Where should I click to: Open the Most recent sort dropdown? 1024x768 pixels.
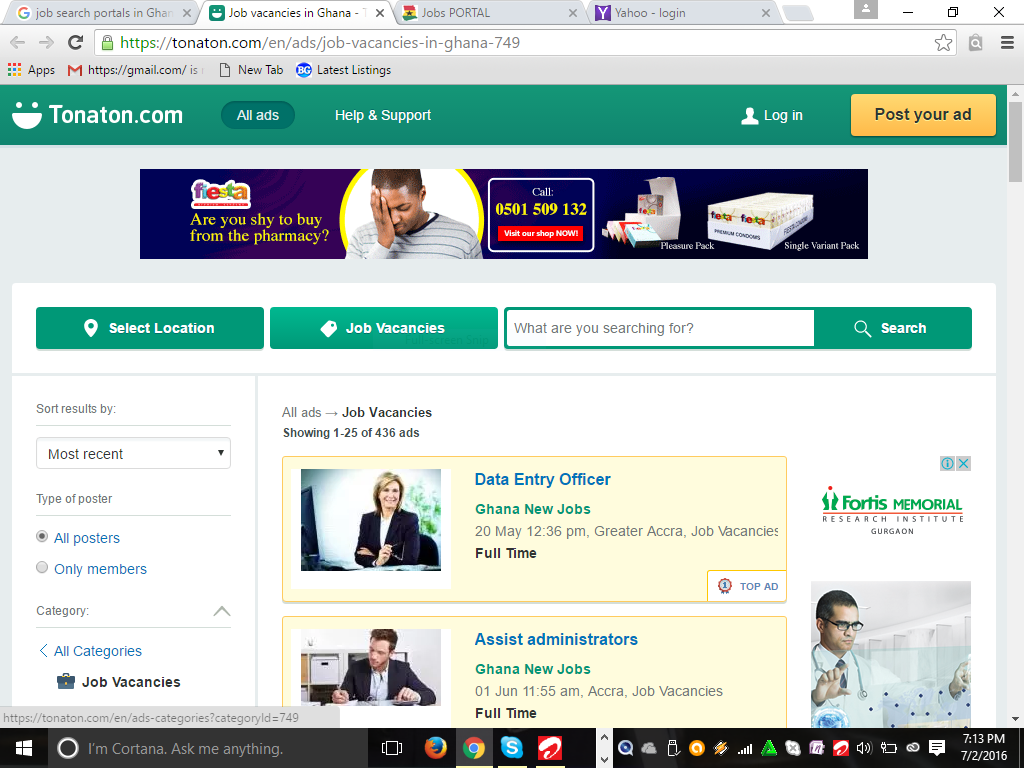133,453
